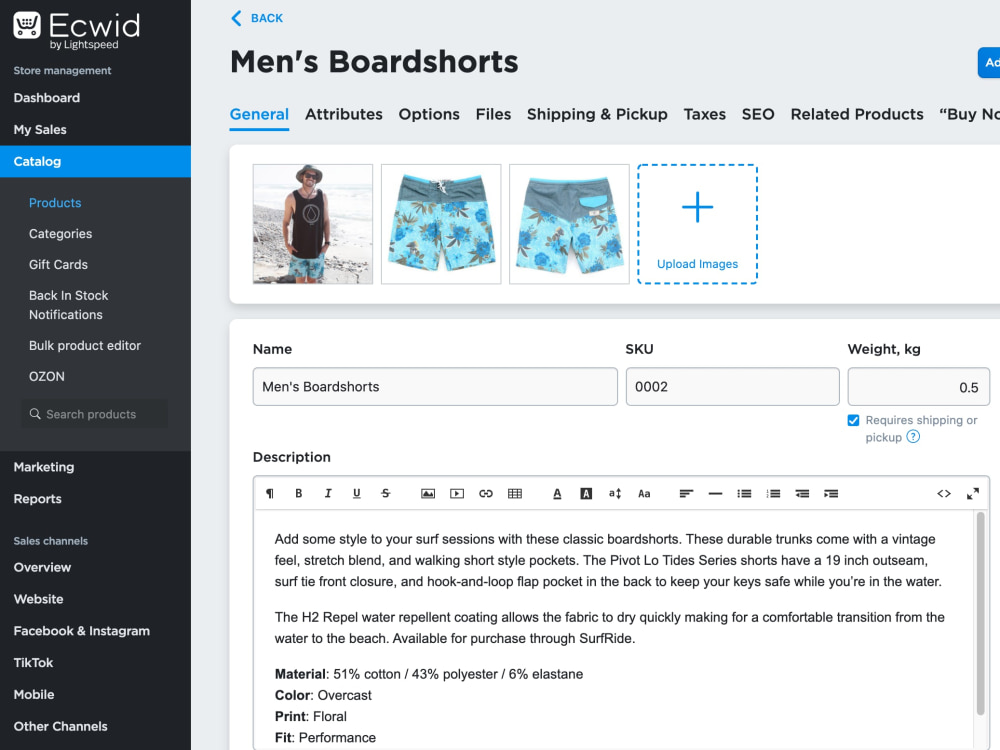Screen dimensions: 1000x750
Task: Insert an image into the description
Action: pyautogui.click(x=428, y=494)
